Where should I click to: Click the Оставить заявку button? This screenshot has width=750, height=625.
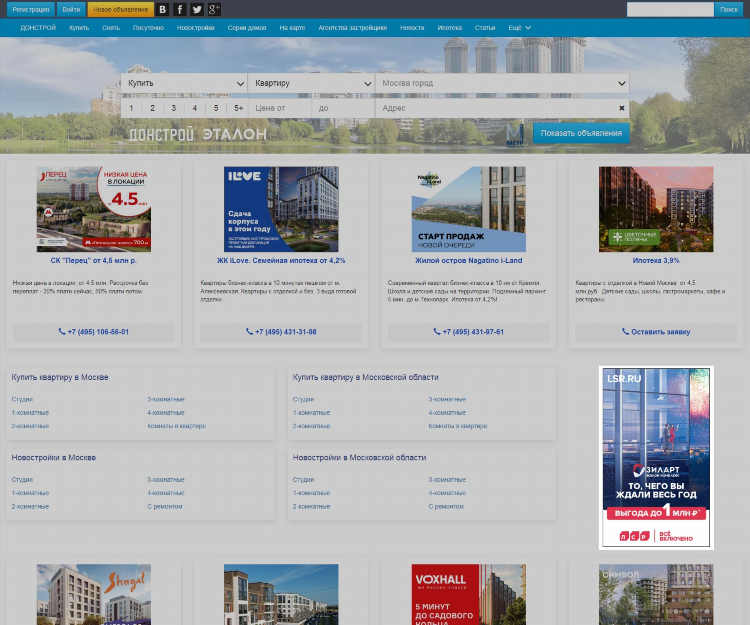tap(656, 332)
